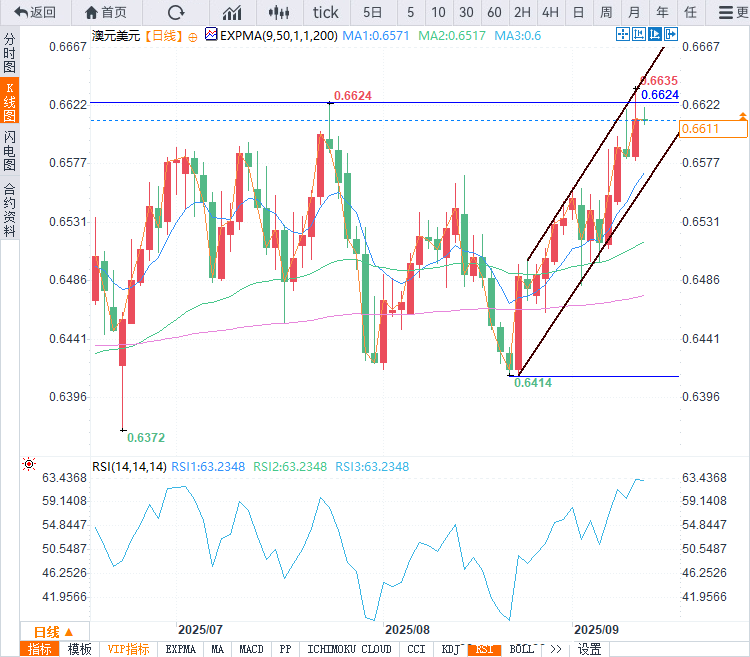Choose the ICHIMOKU CLOUD indicator
The width and height of the screenshot is (750, 657).
tap(349, 649)
